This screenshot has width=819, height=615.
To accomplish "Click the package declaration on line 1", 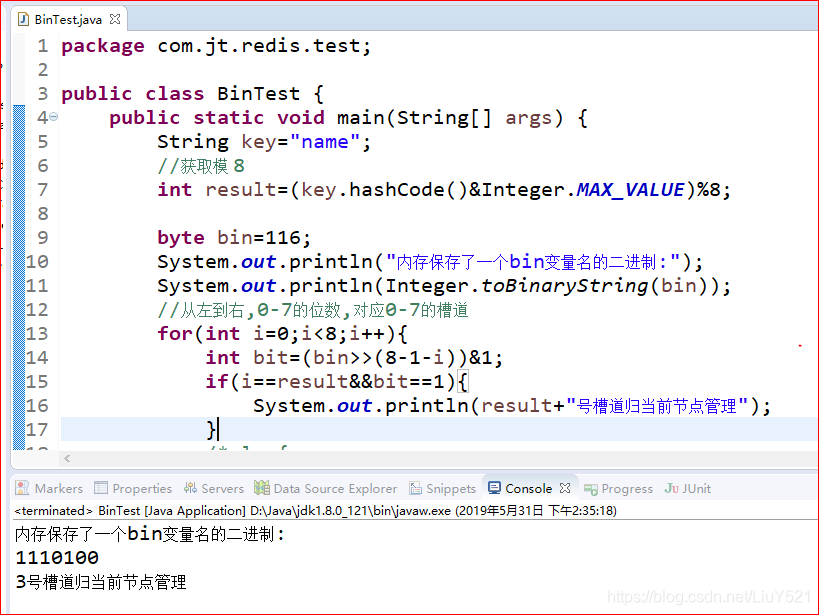I will (216, 46).
